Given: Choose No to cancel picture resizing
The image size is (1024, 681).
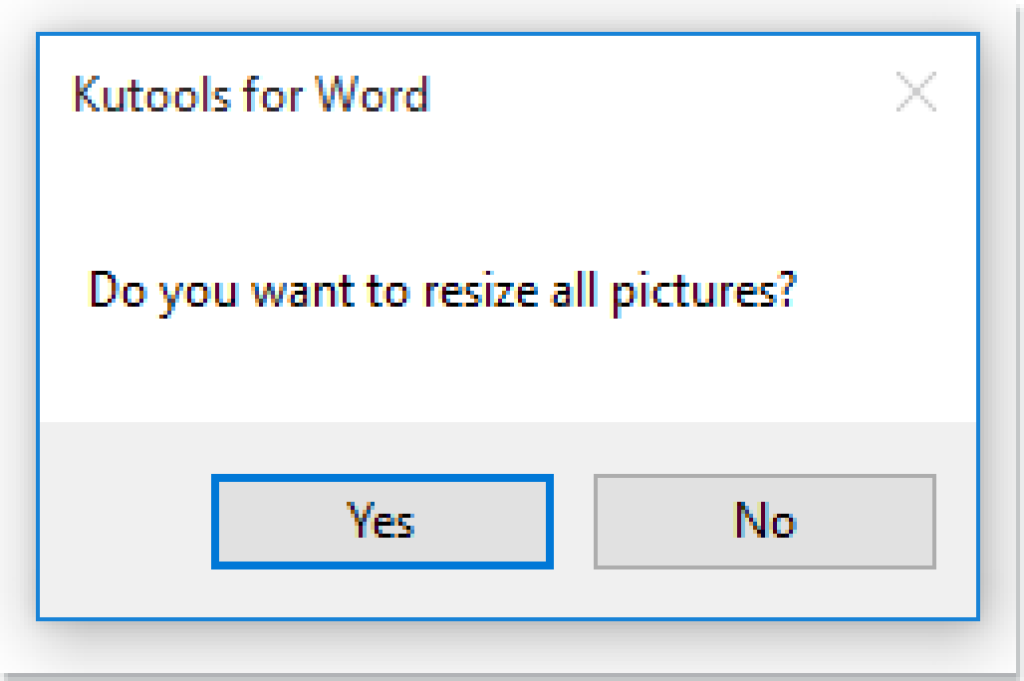Looking at the screenshot, I should [765, 522].
